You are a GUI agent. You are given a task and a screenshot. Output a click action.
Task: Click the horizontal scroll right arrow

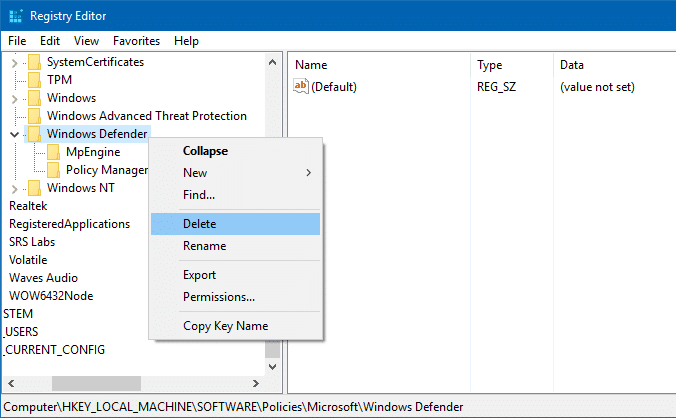pyautogui.click(x=256, y=383)
